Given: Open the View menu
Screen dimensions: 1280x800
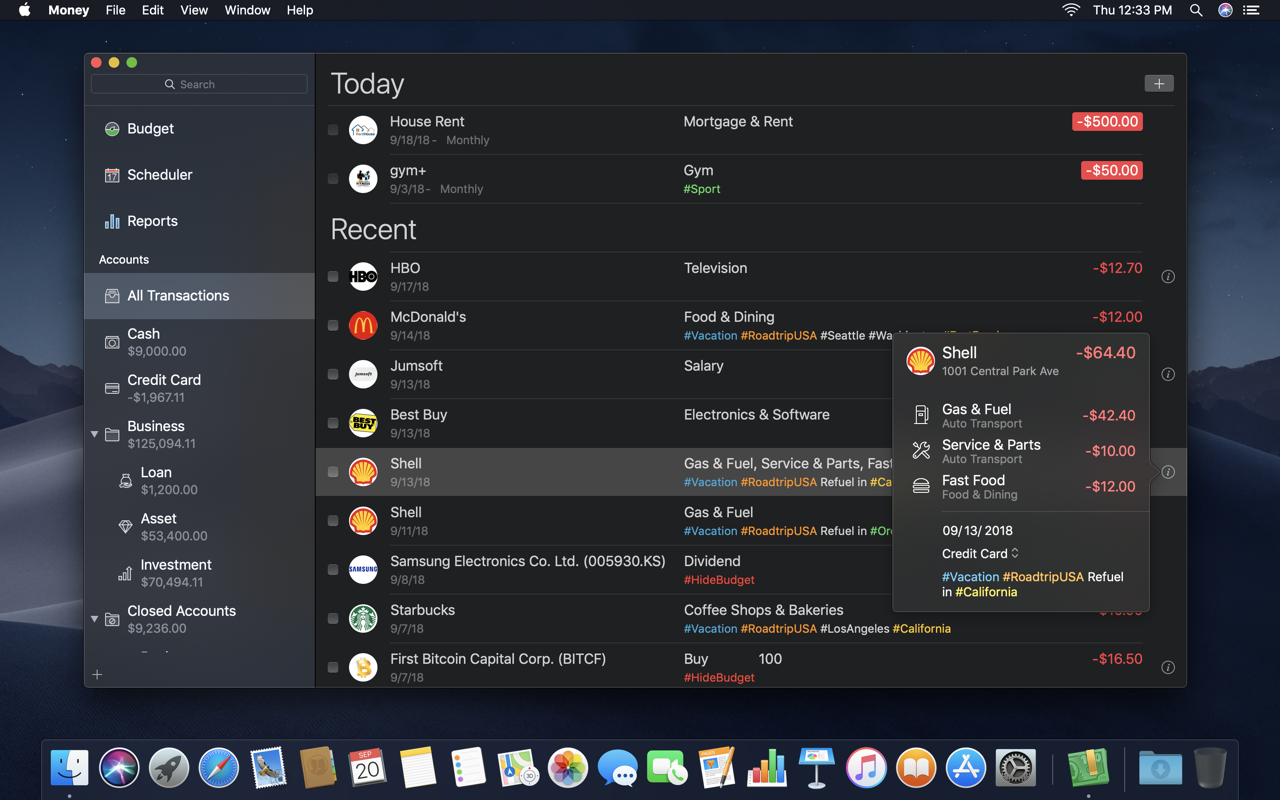Looking at the screenshot, I should pos(194,10).
